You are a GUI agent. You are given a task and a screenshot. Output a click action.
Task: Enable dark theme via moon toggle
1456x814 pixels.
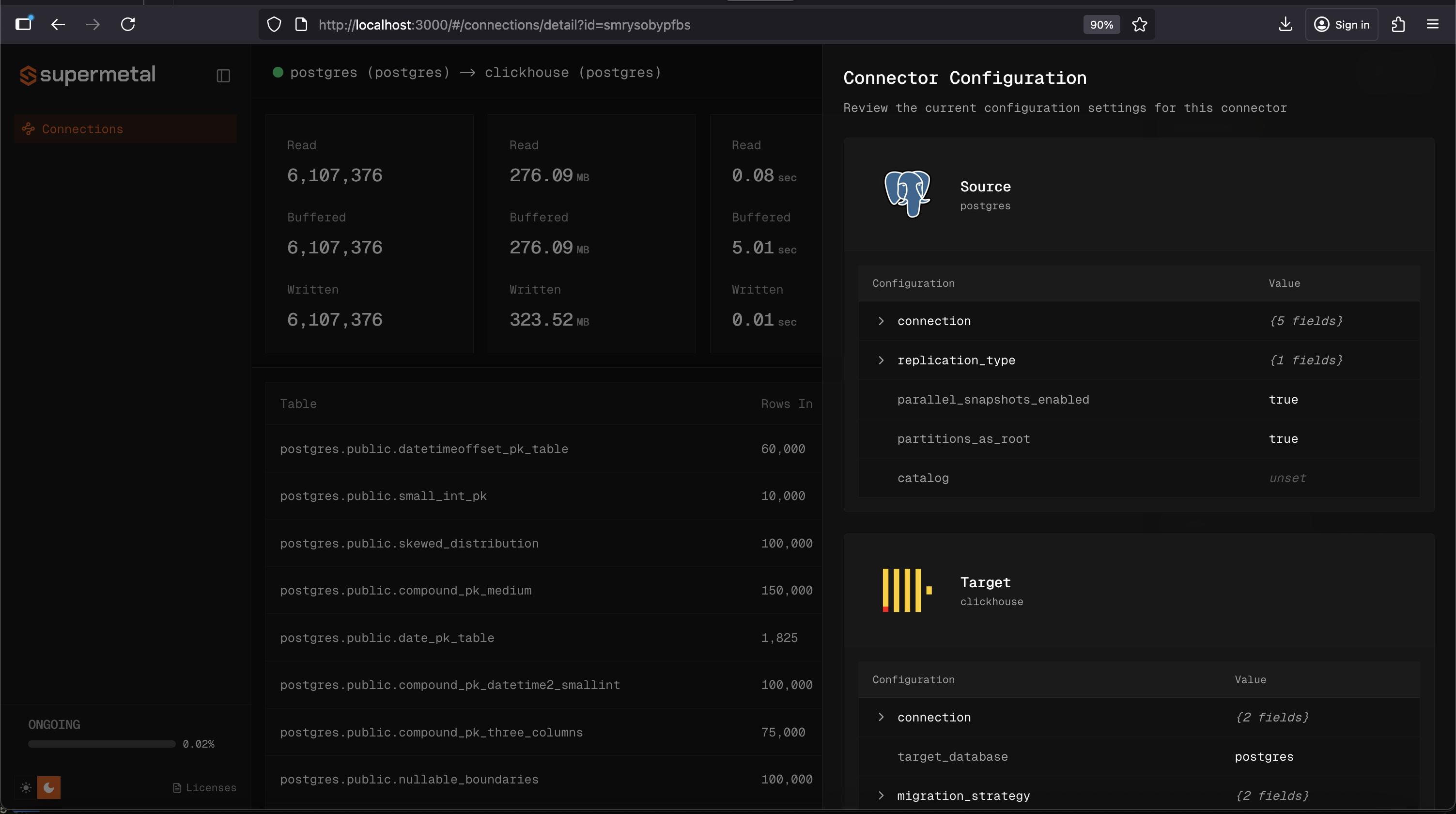48,787
